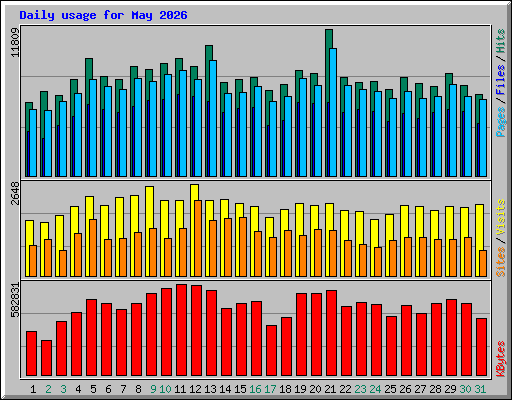
Task: Click the 11809 hits axis value
Action: (15, 43)
